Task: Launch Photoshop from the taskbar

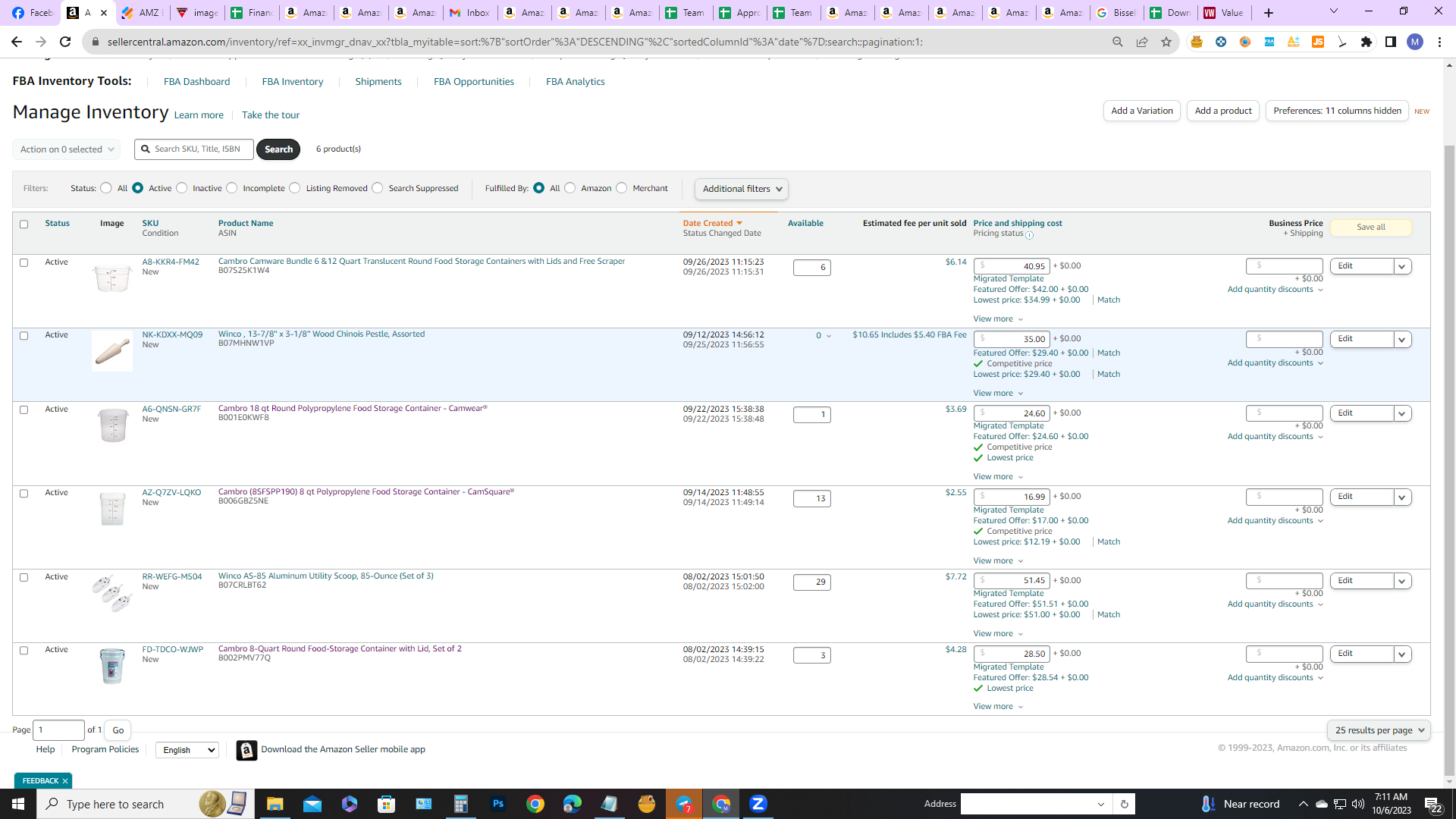Action: (498, 804)
